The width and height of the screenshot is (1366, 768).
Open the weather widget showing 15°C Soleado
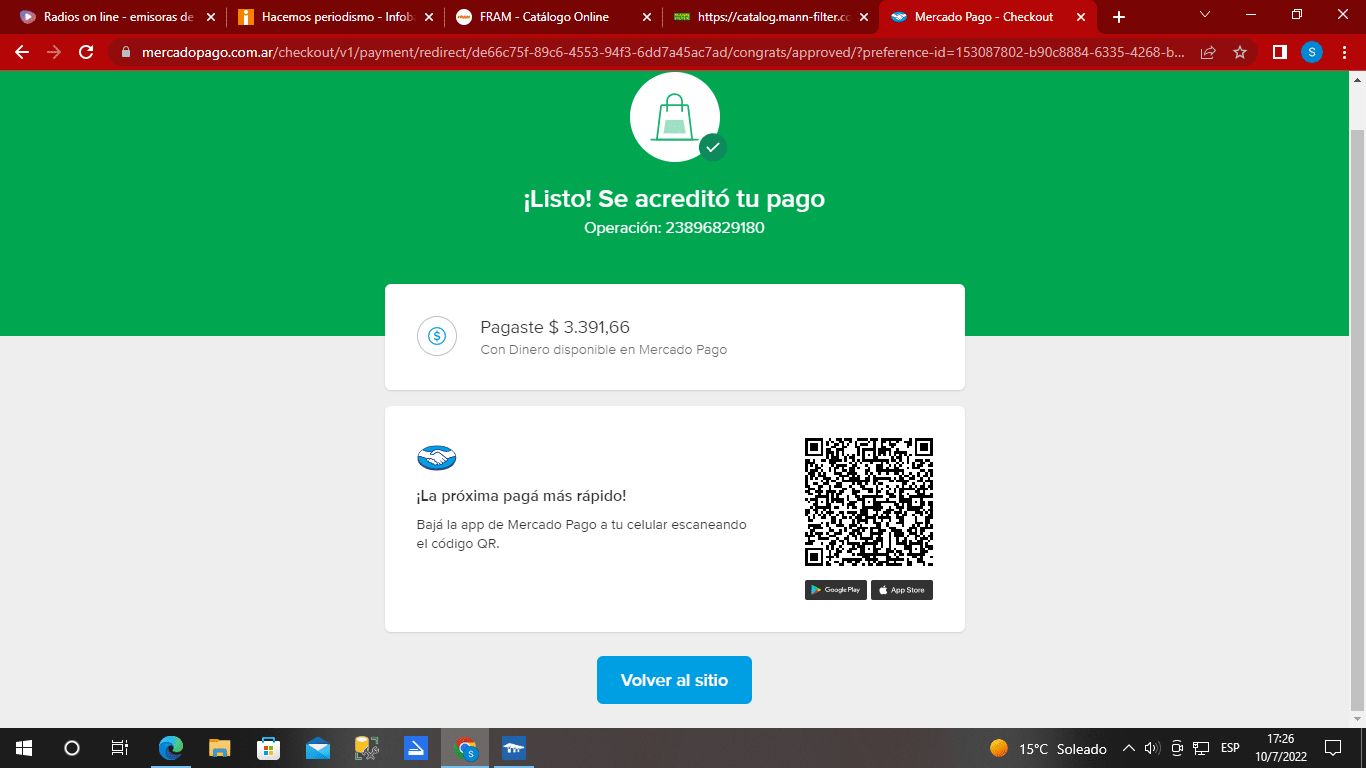(1048, 748)
